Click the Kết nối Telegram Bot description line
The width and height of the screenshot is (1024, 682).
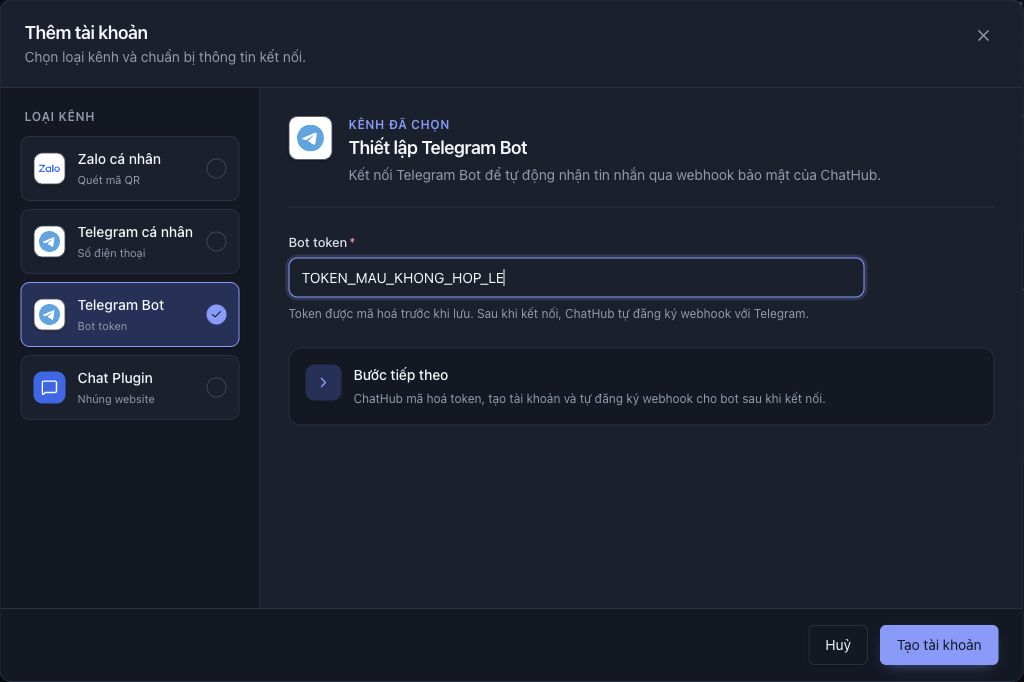[x=615, y=176]
